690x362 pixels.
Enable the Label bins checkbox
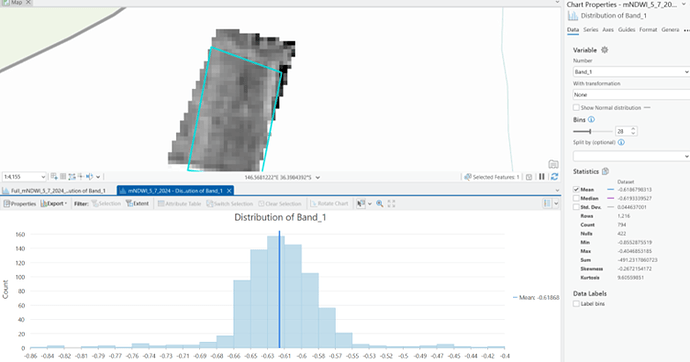point(576,304)
